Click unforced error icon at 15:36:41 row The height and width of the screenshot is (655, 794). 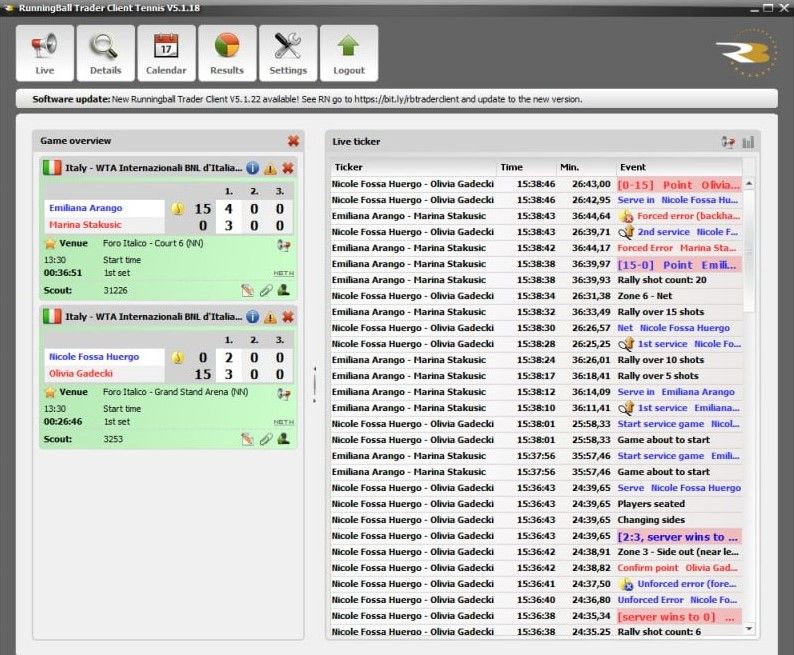[626, 584]
